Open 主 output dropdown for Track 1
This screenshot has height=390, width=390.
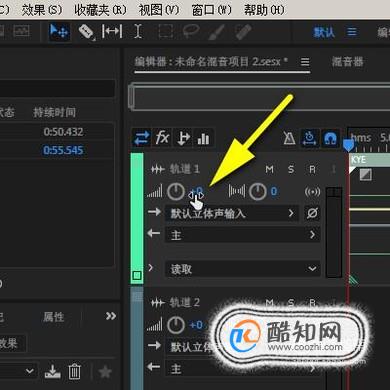click(243, 235)
